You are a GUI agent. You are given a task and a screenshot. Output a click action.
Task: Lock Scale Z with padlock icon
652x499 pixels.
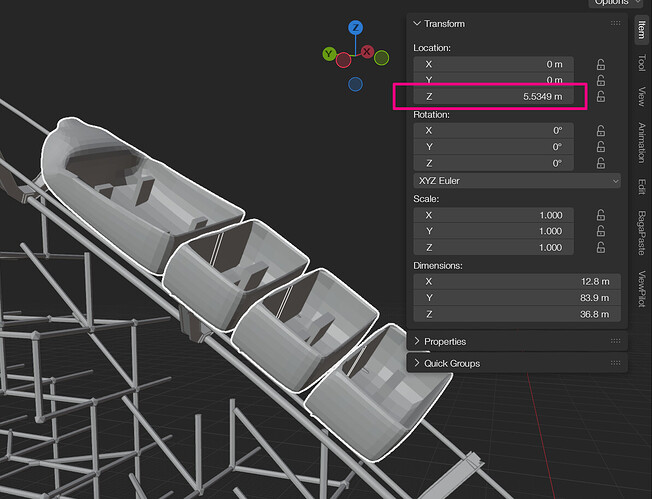pyautogui.click(x=601, y=247)
